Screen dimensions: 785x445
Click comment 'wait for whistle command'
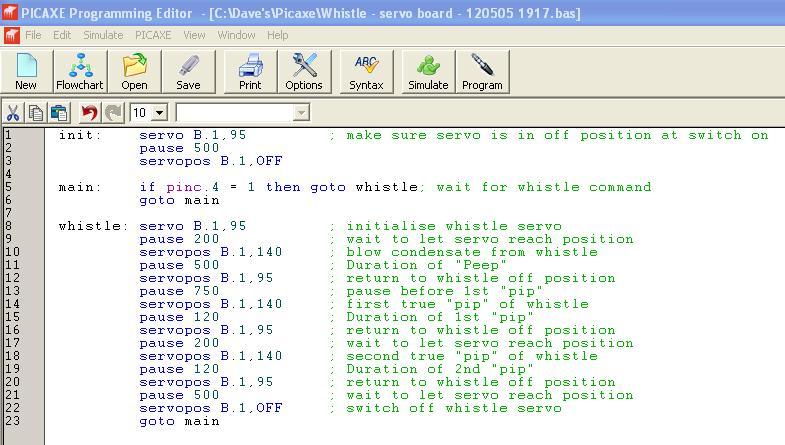pyautogui.click(x=544, y=187)
